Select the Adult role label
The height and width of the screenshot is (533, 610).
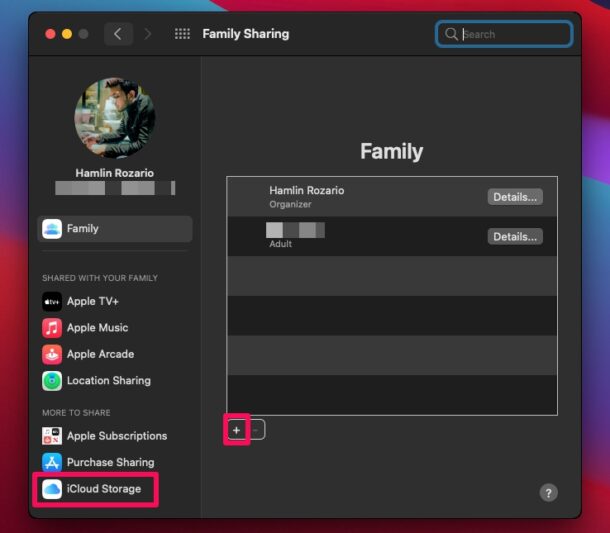click(280, 244)
